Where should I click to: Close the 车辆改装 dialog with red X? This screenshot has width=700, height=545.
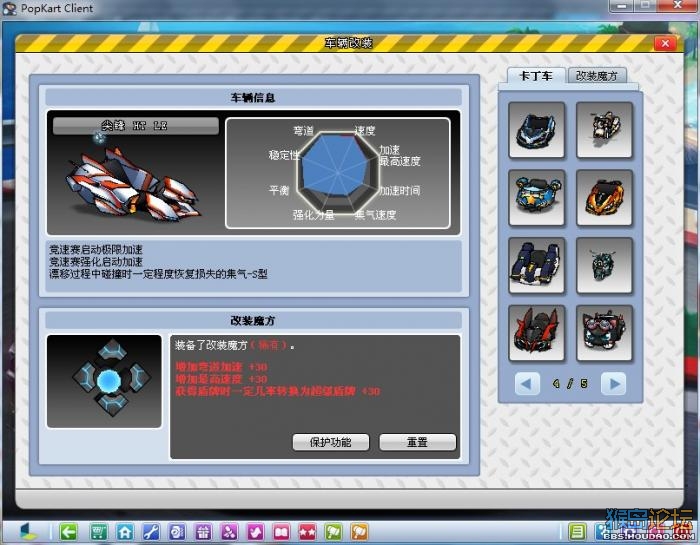pyautogui.click(x=665, y=43)
